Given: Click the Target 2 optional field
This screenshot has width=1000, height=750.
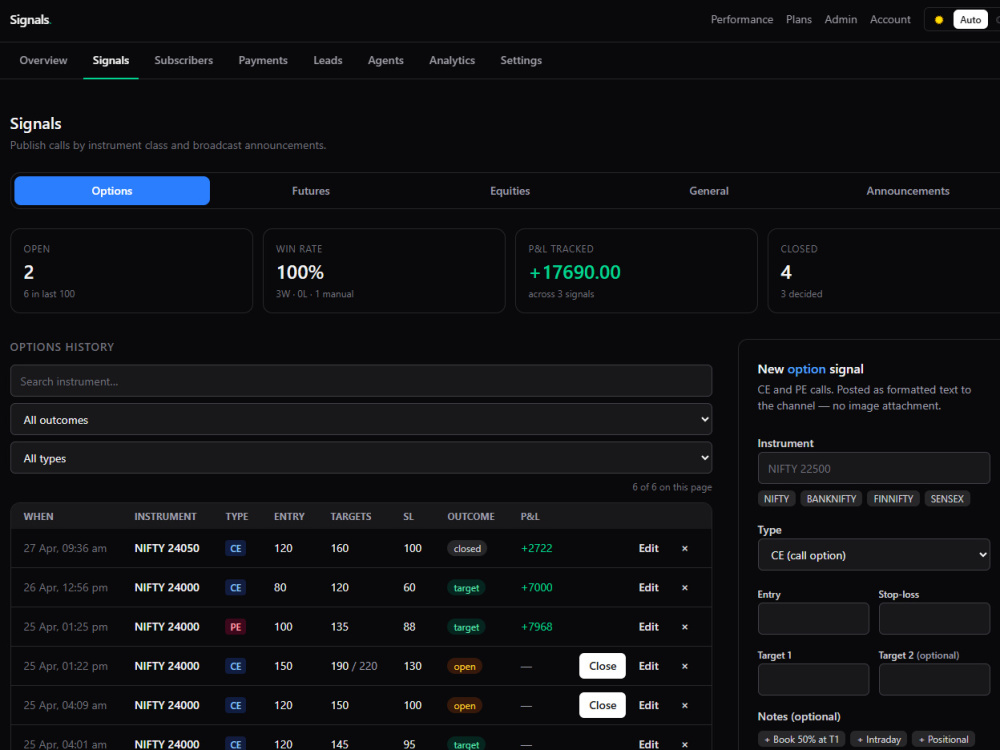Looking at the screenshot, I should [x=934, y=679].
